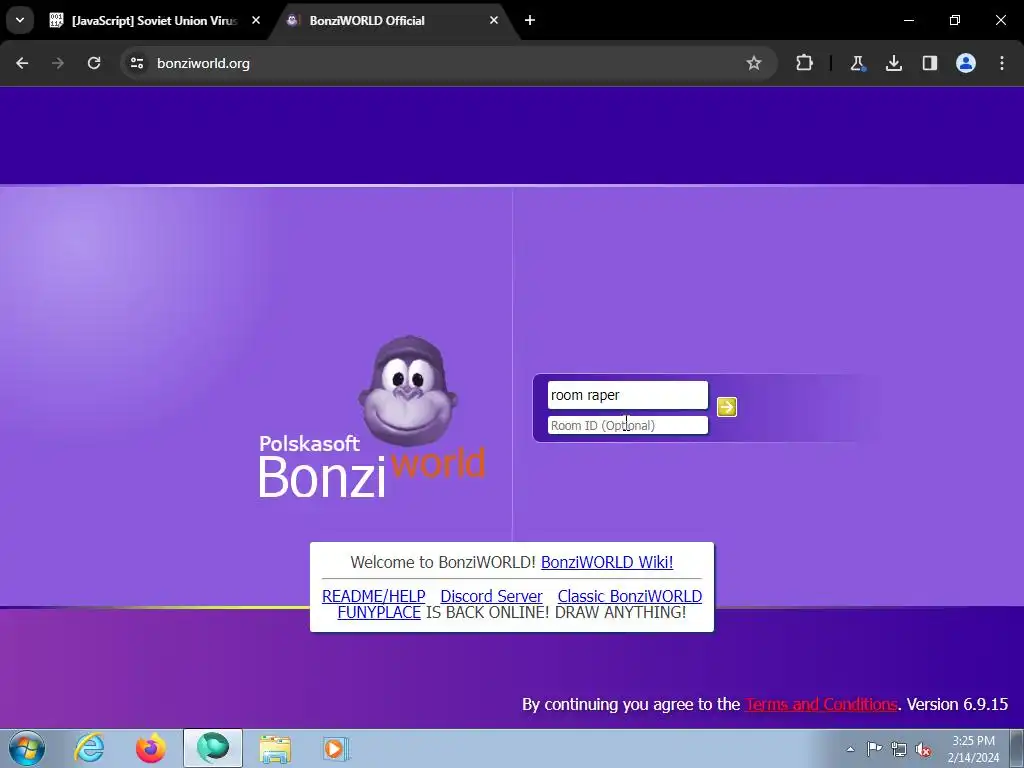Viewport: 1024px width, 768px height.
Task: Open the BonziWORLD Wiki! link
Action: pos(607,562)
